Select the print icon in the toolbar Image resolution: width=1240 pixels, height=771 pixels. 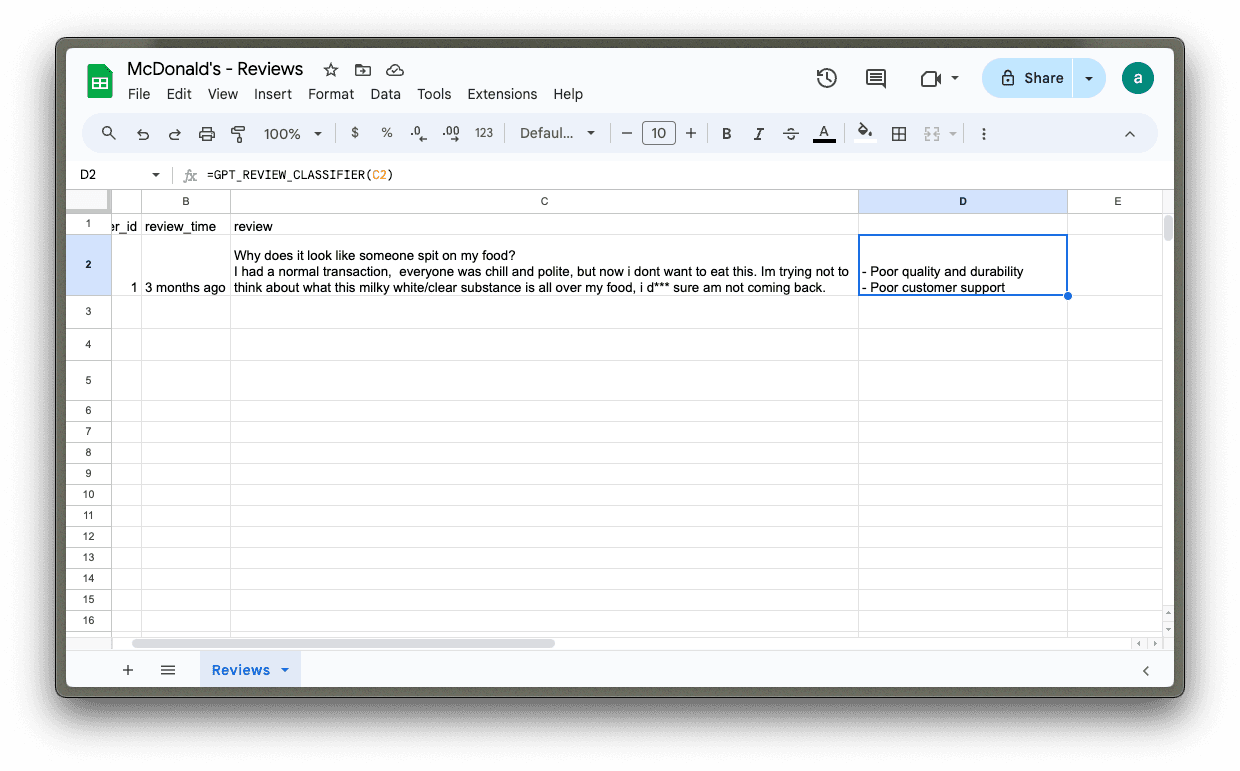(x=207, y=132)
